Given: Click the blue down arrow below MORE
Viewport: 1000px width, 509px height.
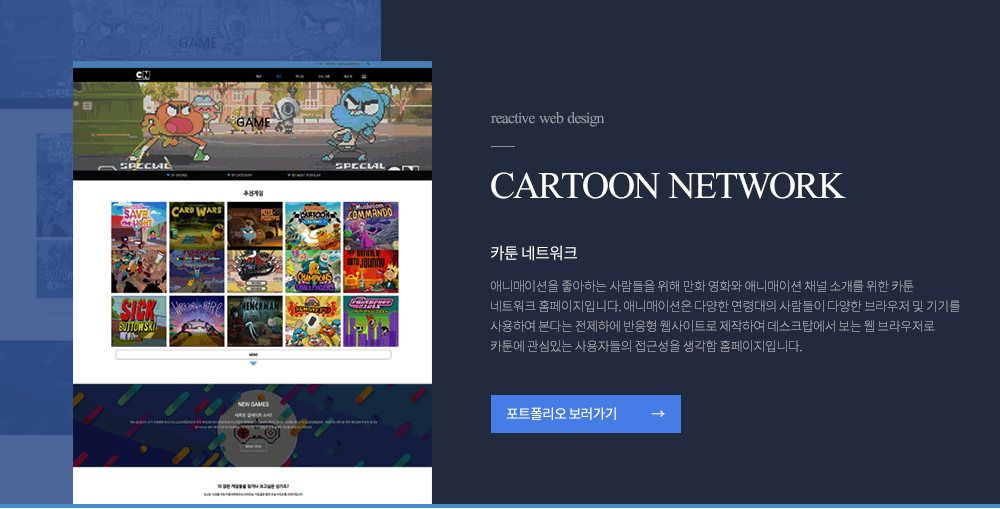Looking at the screenshot, I should (253, 364).
